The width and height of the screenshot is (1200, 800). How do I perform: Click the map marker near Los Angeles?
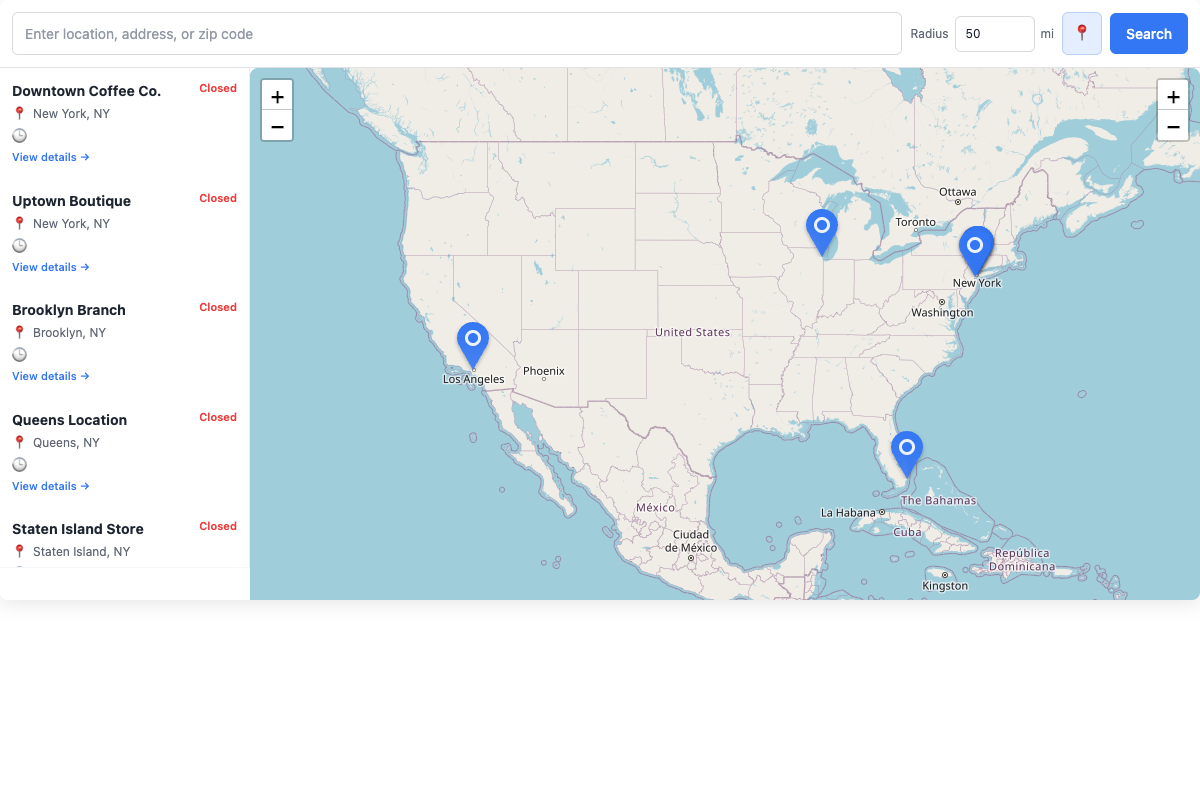[473, 345]
